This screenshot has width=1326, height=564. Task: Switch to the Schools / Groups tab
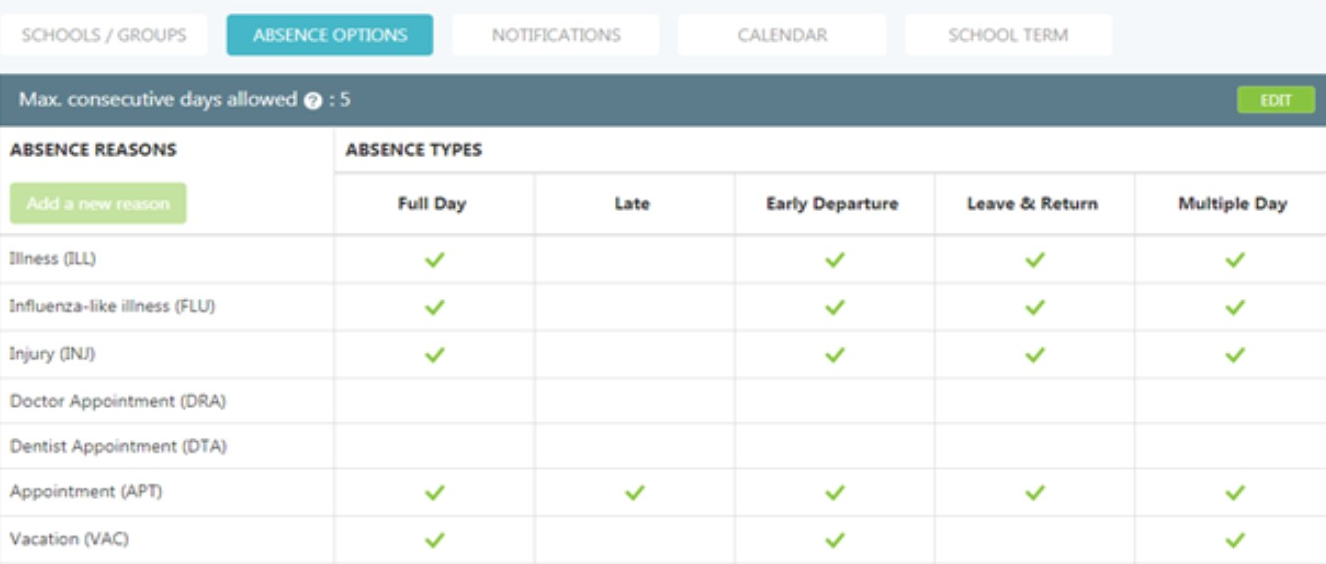click(104, 35)
